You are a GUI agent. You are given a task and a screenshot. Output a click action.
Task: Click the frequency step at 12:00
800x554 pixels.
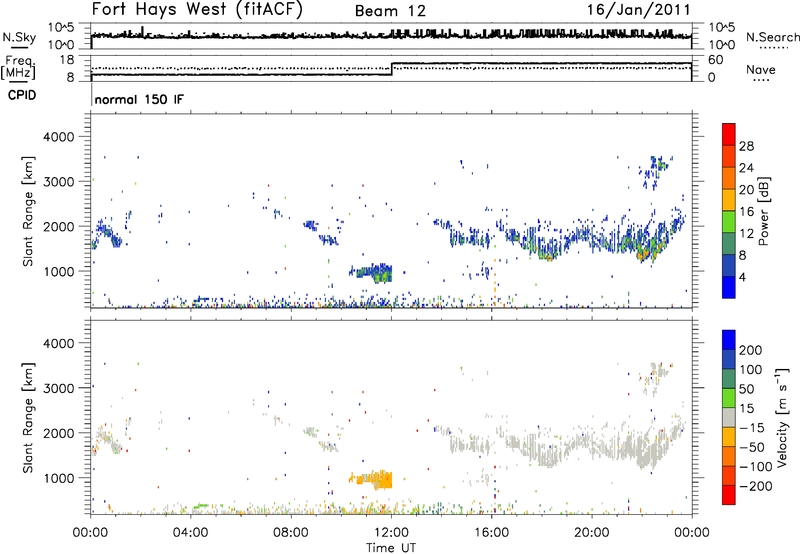(392, 69)
